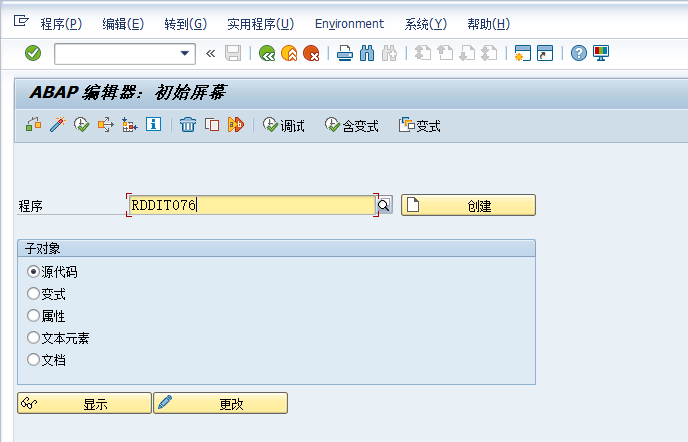Click the Find Next binoculars icon
The height and width of the screenshot is (442, 688).
[389, 54]
